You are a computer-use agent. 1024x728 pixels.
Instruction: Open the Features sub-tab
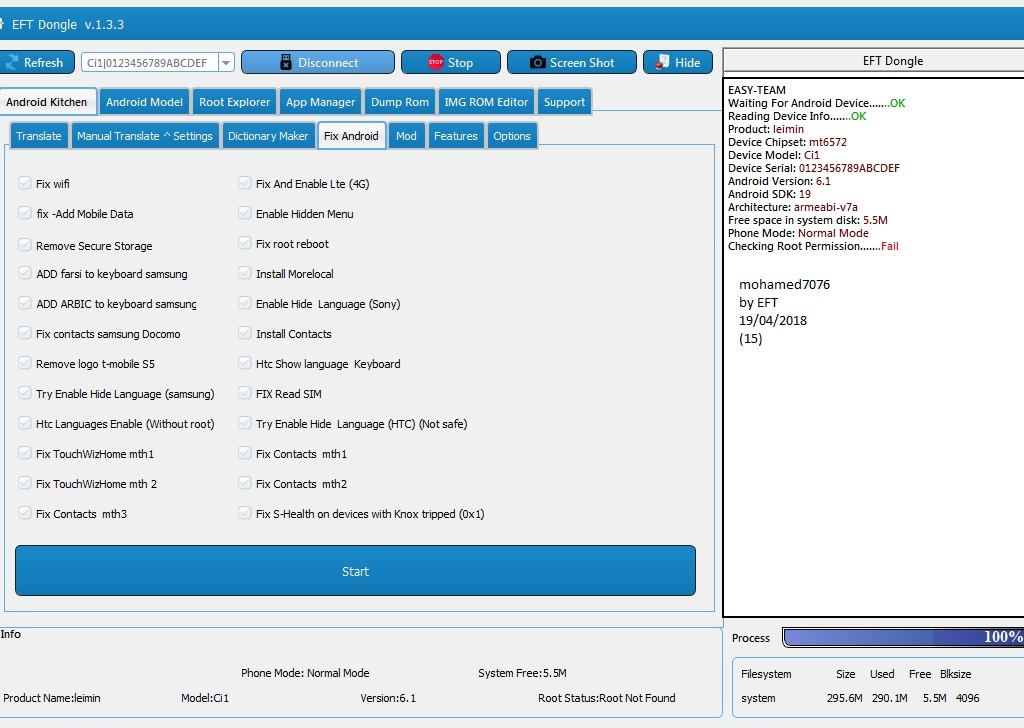click(456, 136)
